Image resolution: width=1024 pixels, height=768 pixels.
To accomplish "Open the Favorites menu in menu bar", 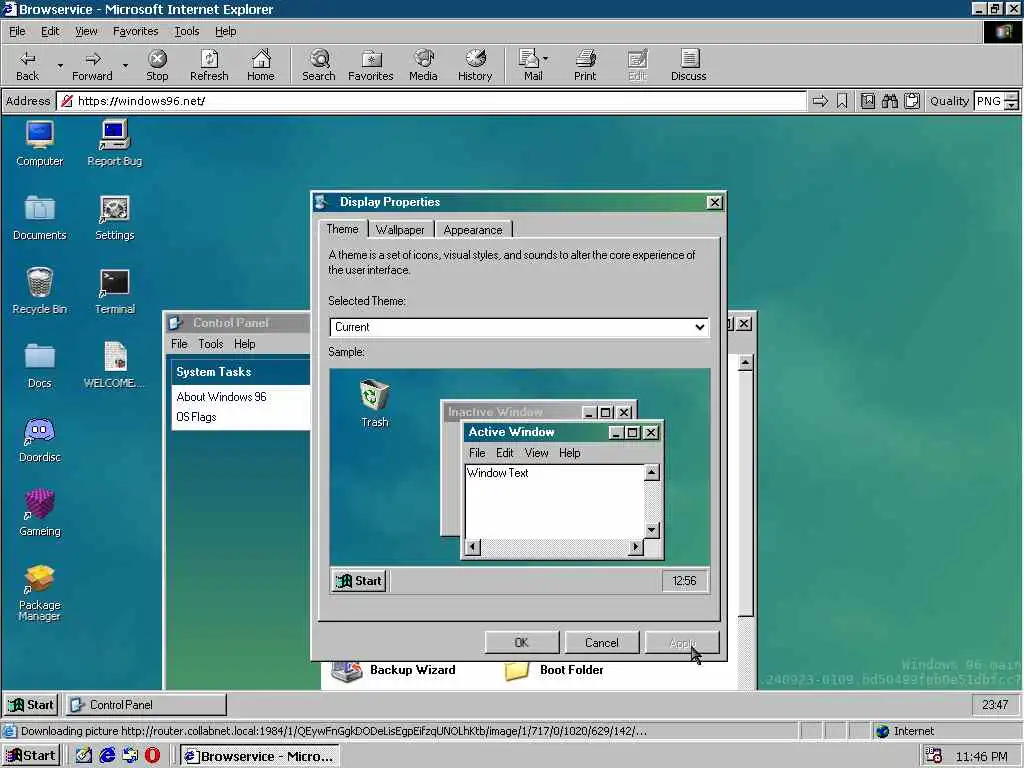I will [135, 31].
